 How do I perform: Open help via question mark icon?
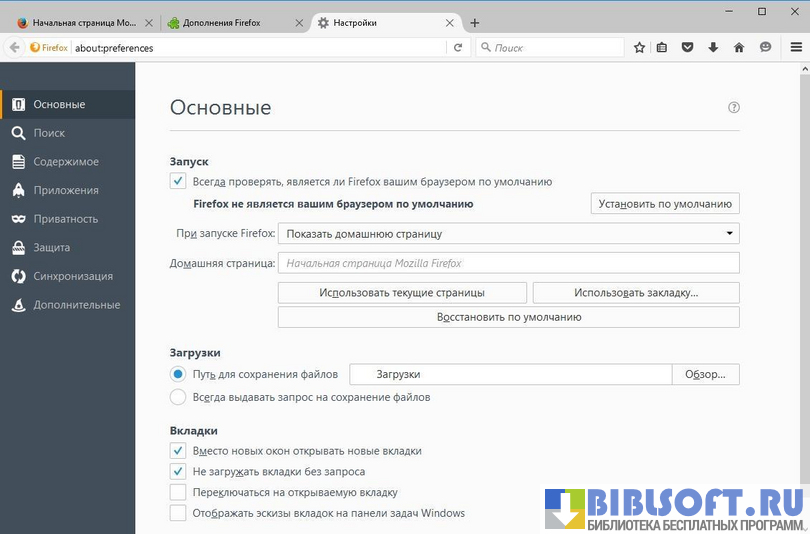pyautogui.click(x=734, y=108)
